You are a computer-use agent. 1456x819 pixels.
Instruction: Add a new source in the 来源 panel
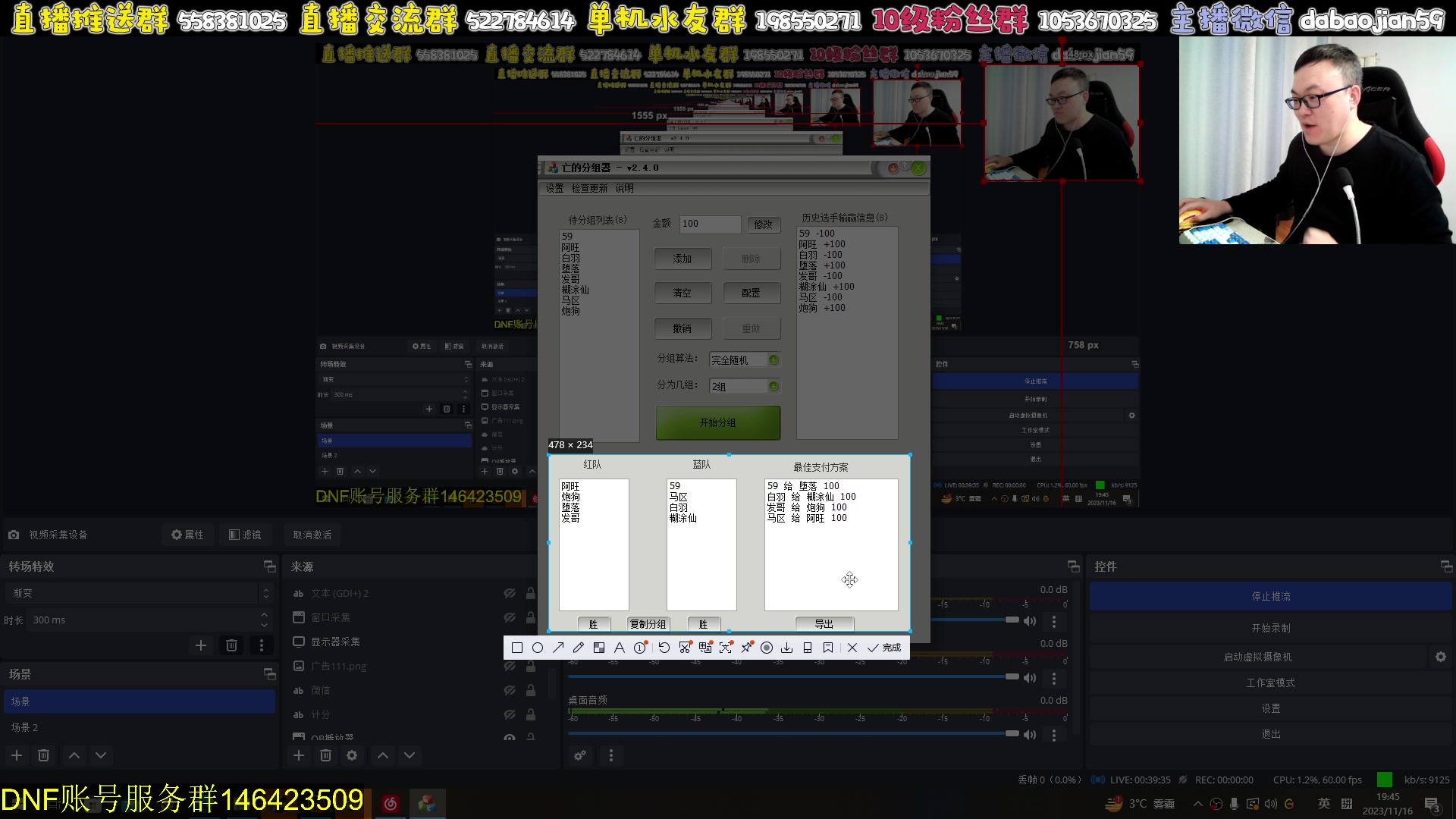[299, 755]
